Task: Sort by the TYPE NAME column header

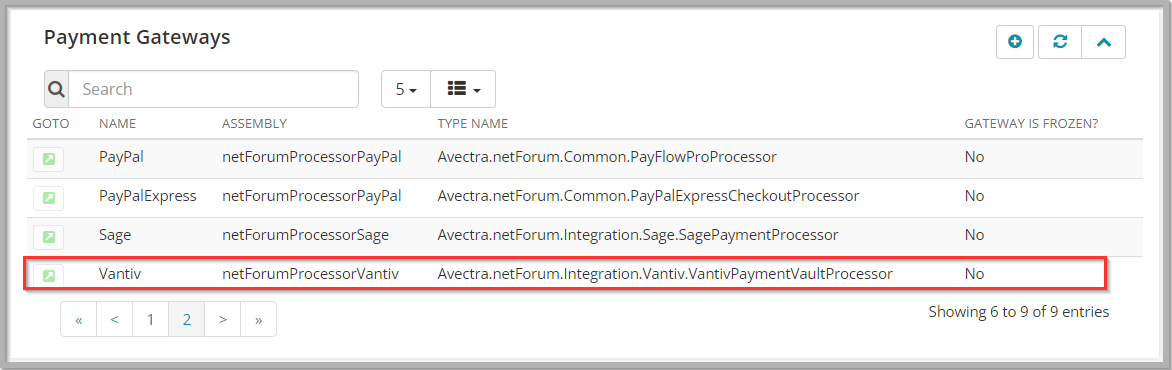Action: pos(472,124)
